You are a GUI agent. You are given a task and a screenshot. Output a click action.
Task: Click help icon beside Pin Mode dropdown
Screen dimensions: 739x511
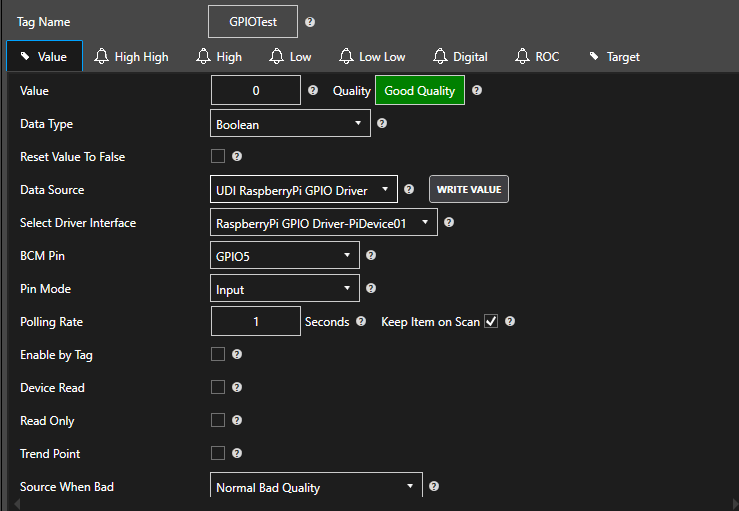pyautogui.click(x=371, y=289)
